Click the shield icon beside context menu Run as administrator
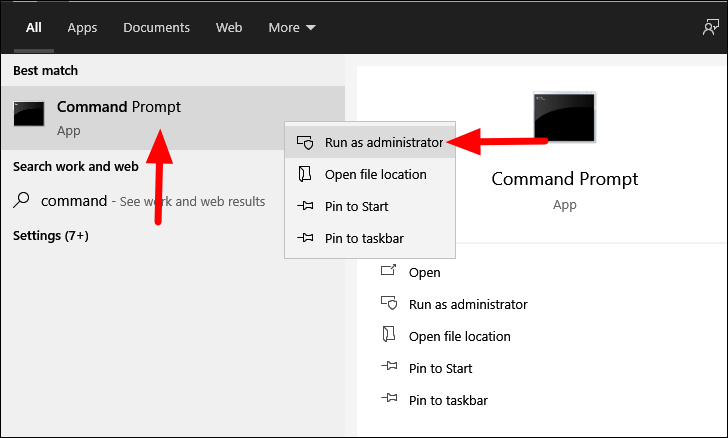 pos(305,142)
